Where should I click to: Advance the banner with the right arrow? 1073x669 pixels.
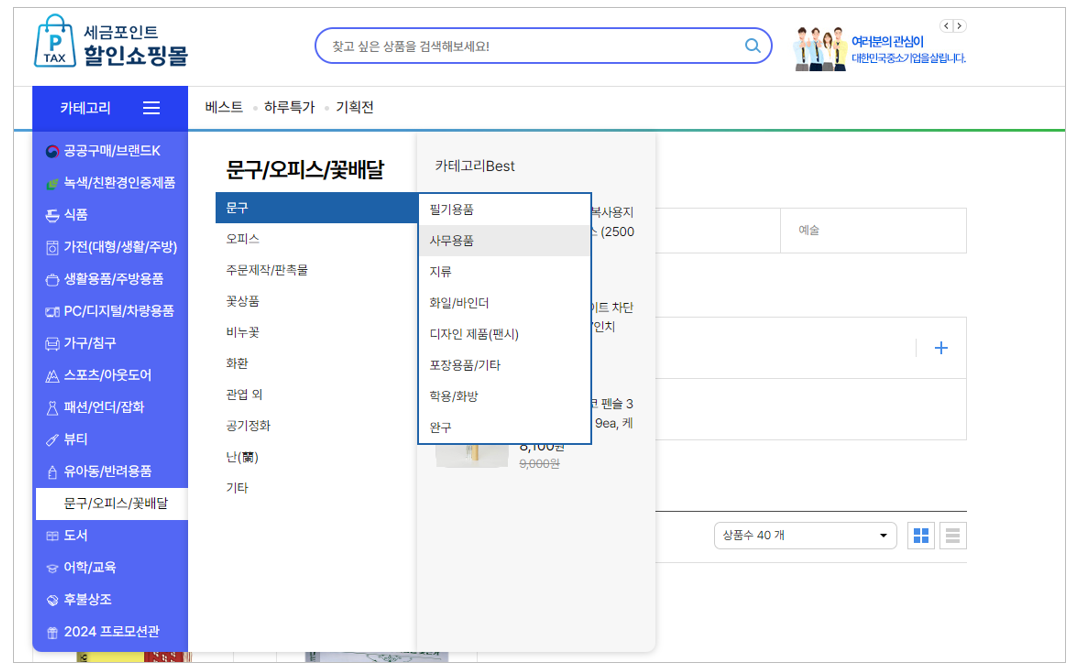[x=959, y=25]
